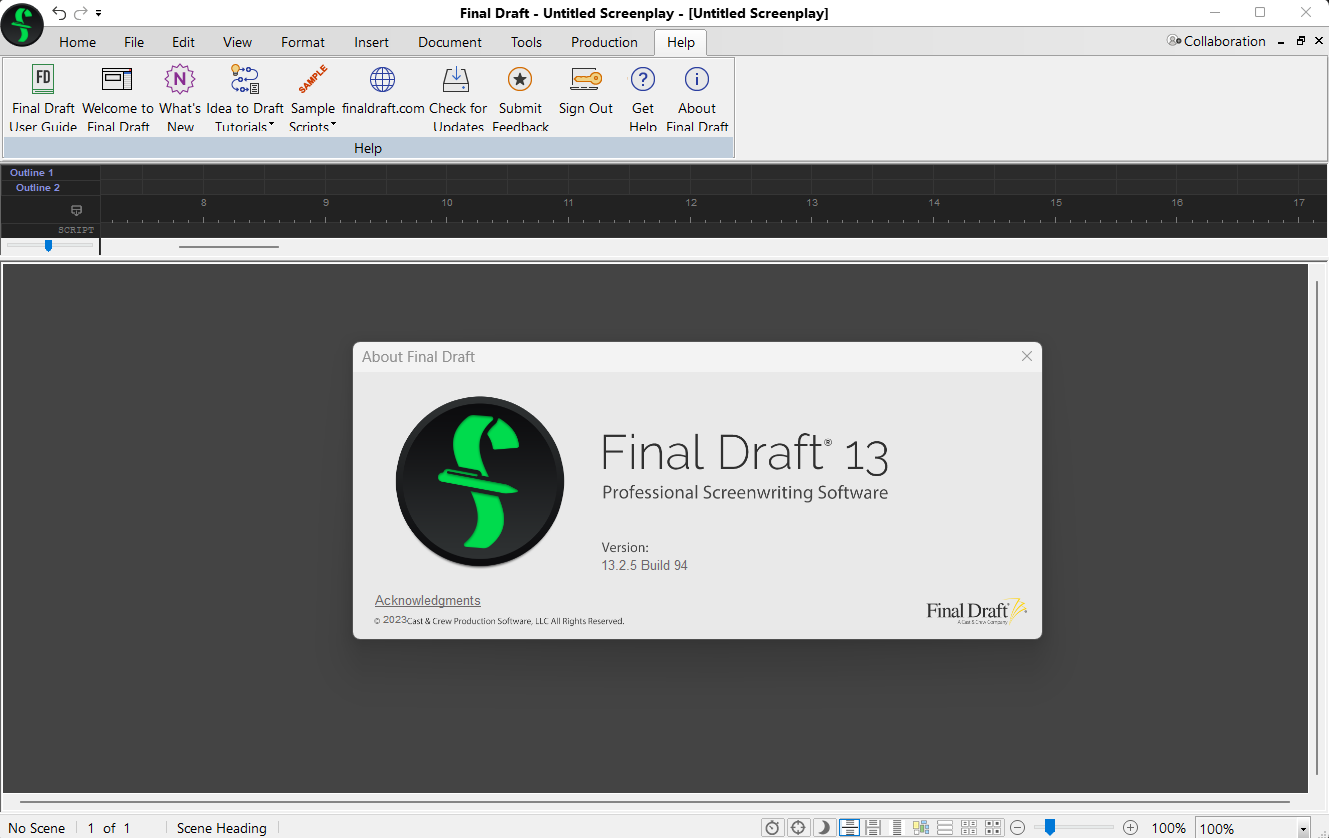Click the outline horizontal scrollbar thumb

point(229,246)
